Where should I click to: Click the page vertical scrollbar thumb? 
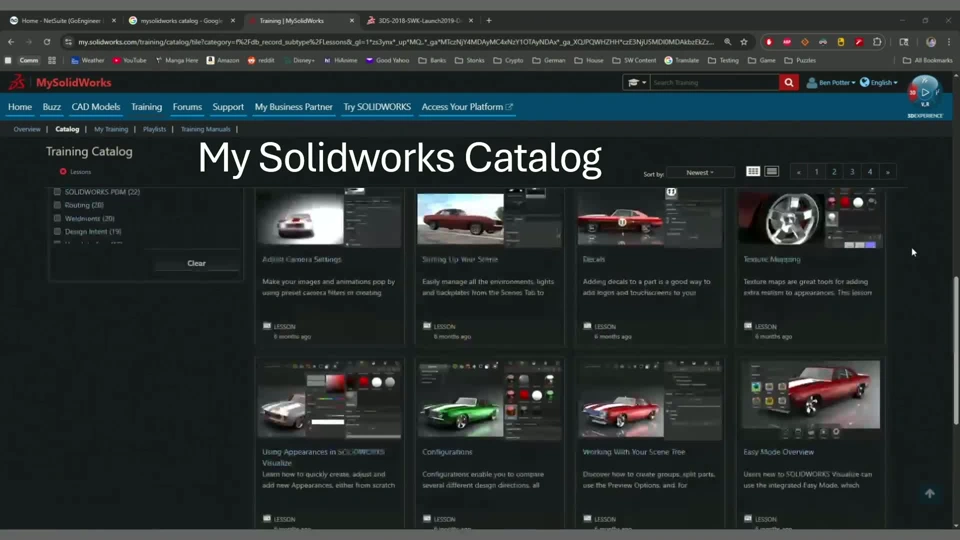pyautogui.click(x=956, y=351)
